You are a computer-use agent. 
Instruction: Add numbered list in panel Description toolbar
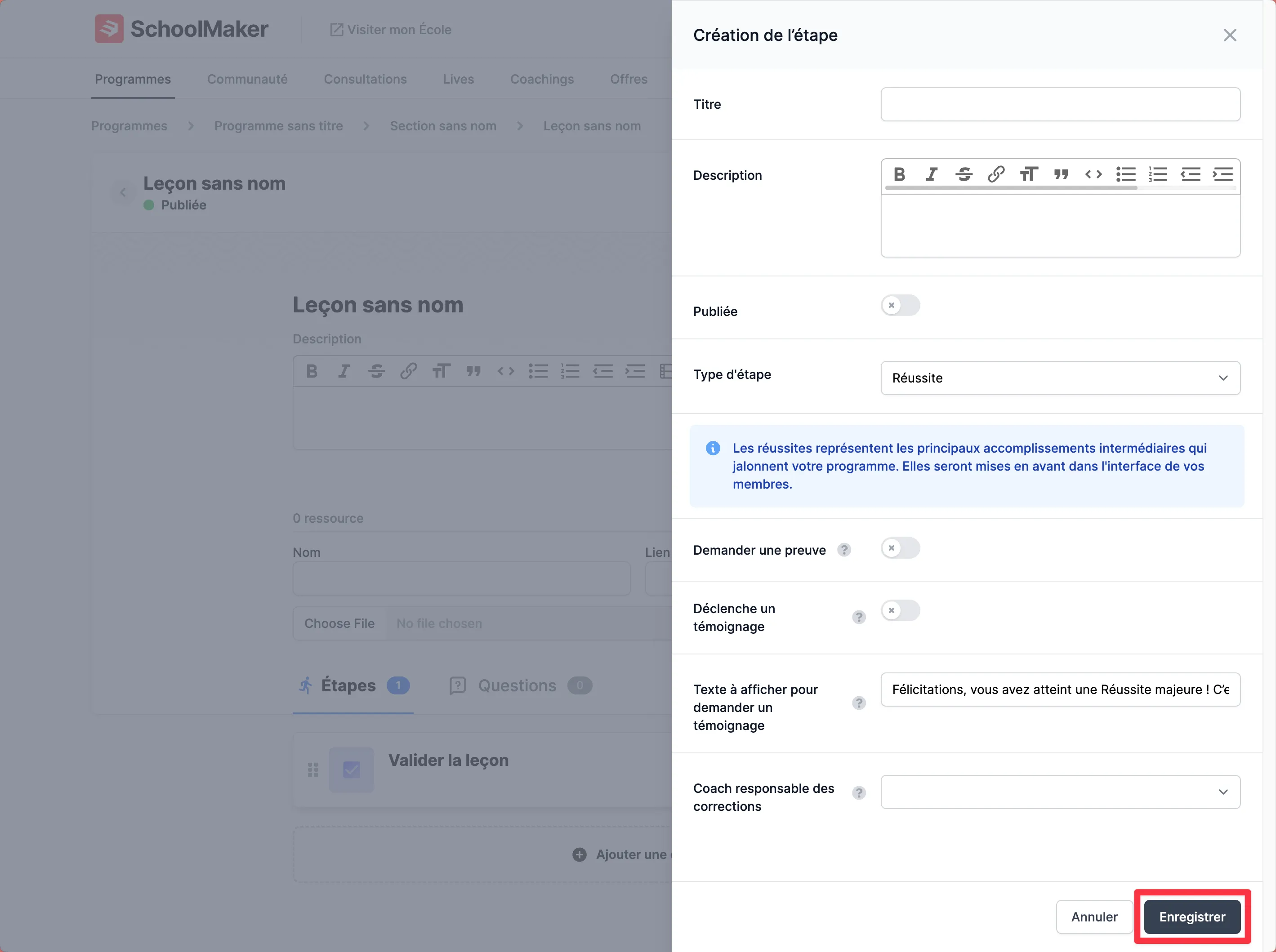[1158, 174]
